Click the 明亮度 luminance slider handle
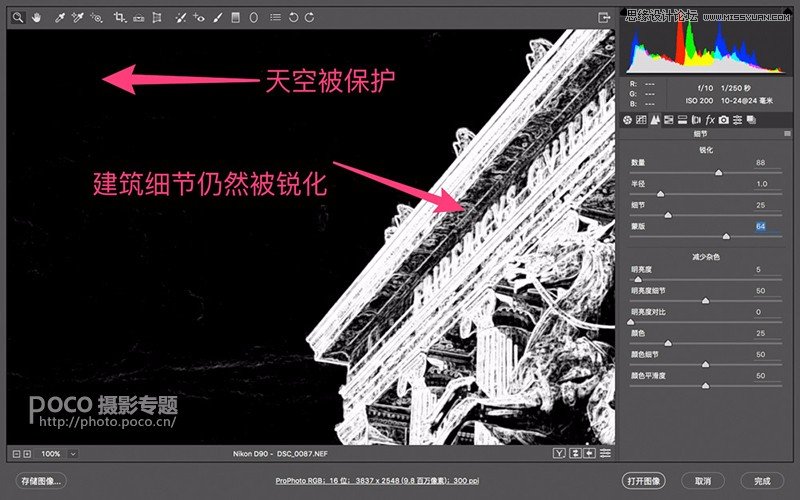Screen dimensions: 800x500 tap(638, 279)
